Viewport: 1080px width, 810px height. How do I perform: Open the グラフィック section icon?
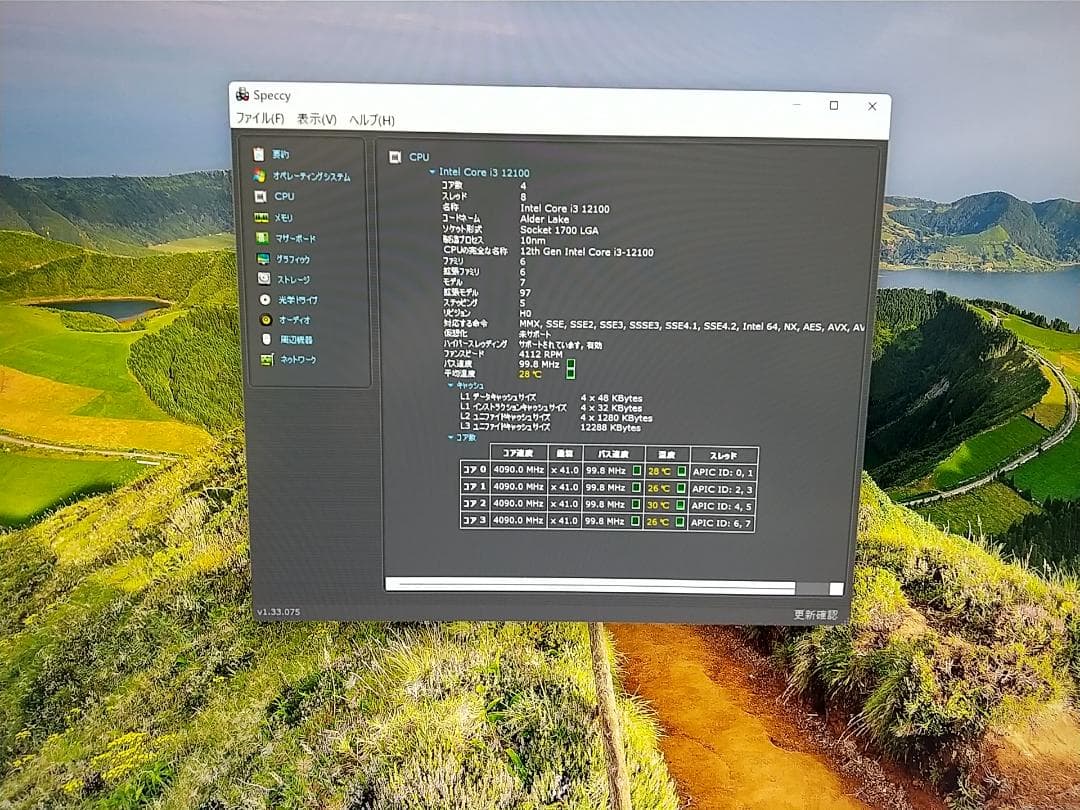[x=262, y=259]
